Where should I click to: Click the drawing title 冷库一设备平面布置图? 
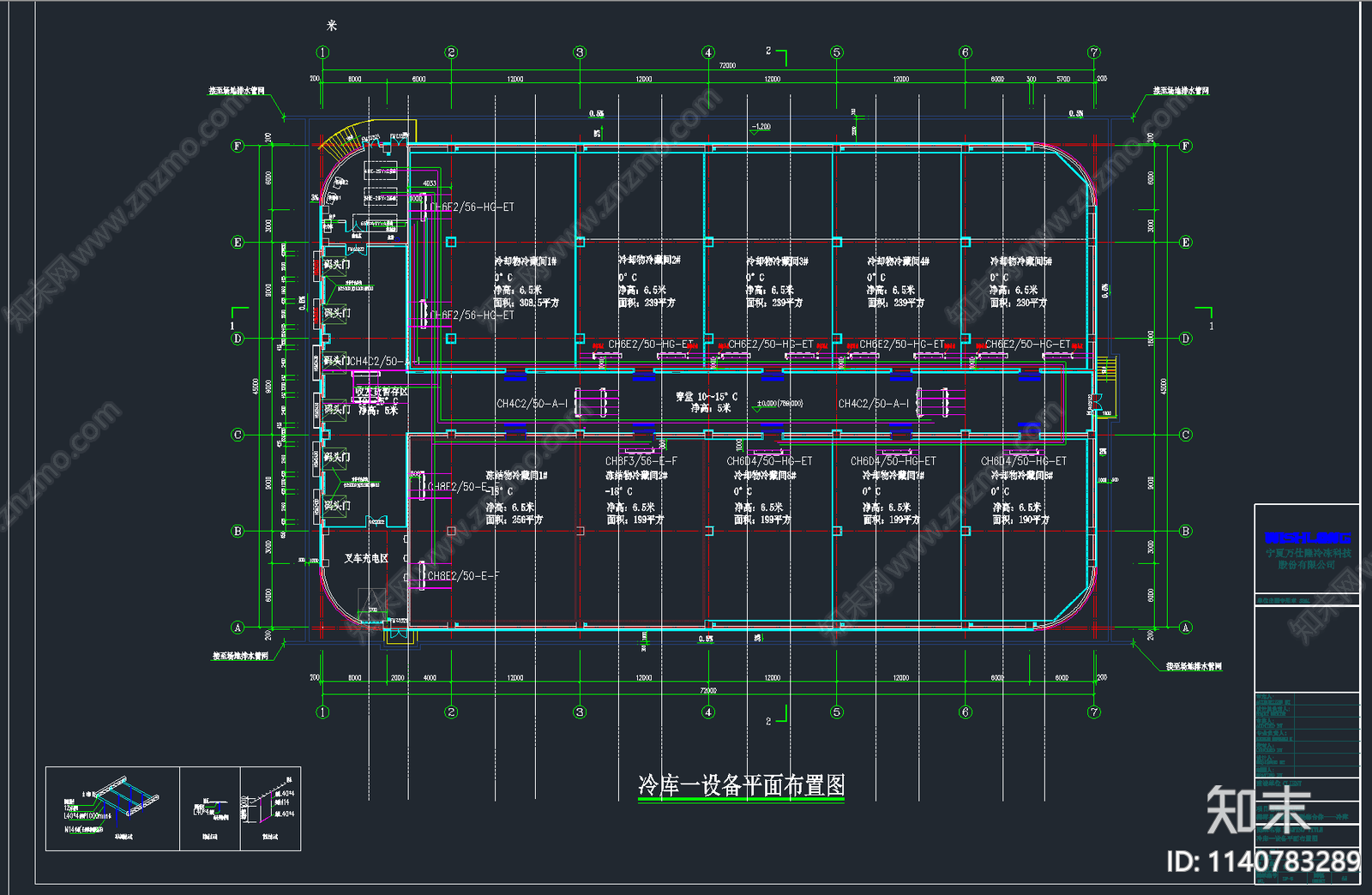coord(742,785)
